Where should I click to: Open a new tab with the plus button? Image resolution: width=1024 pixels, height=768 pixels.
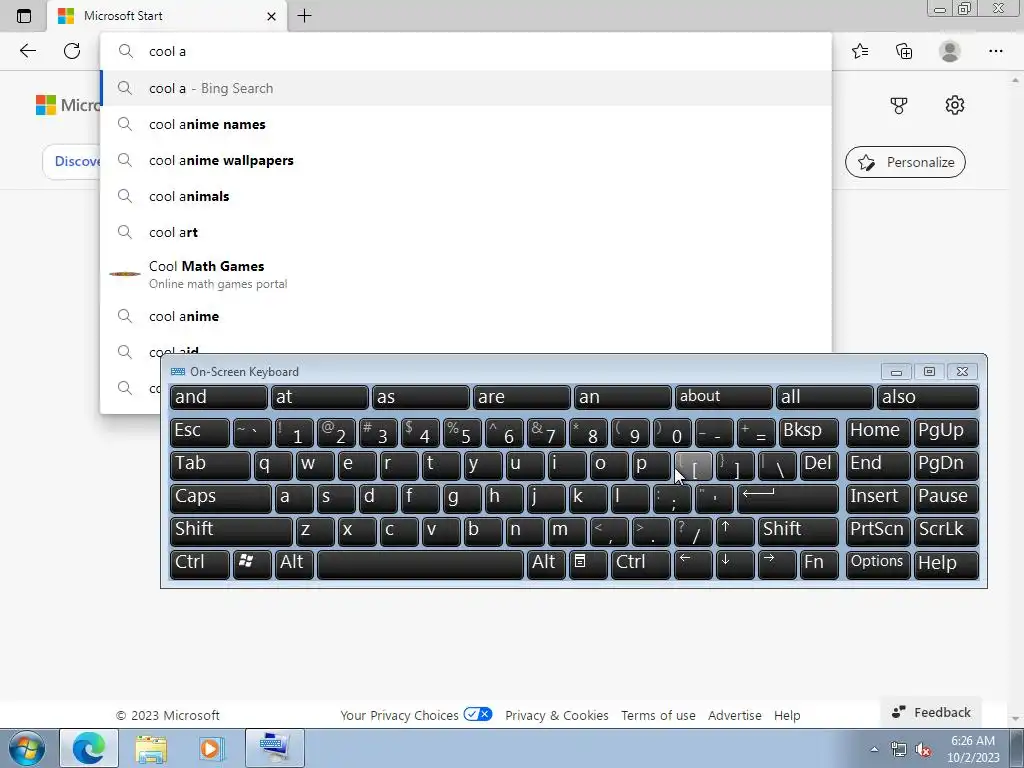pos(304,16)
